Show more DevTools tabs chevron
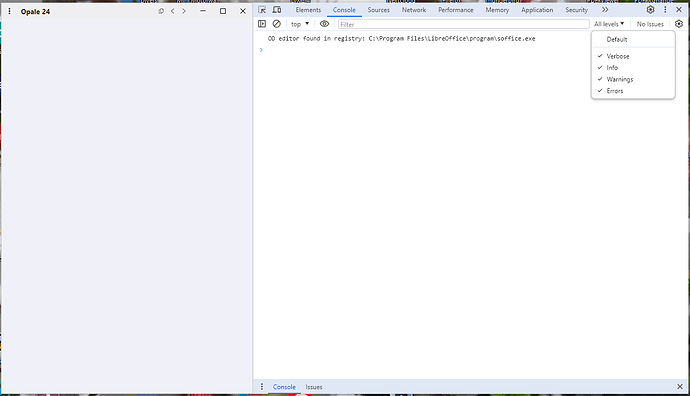Screen dimensions: 690x396 605,10
